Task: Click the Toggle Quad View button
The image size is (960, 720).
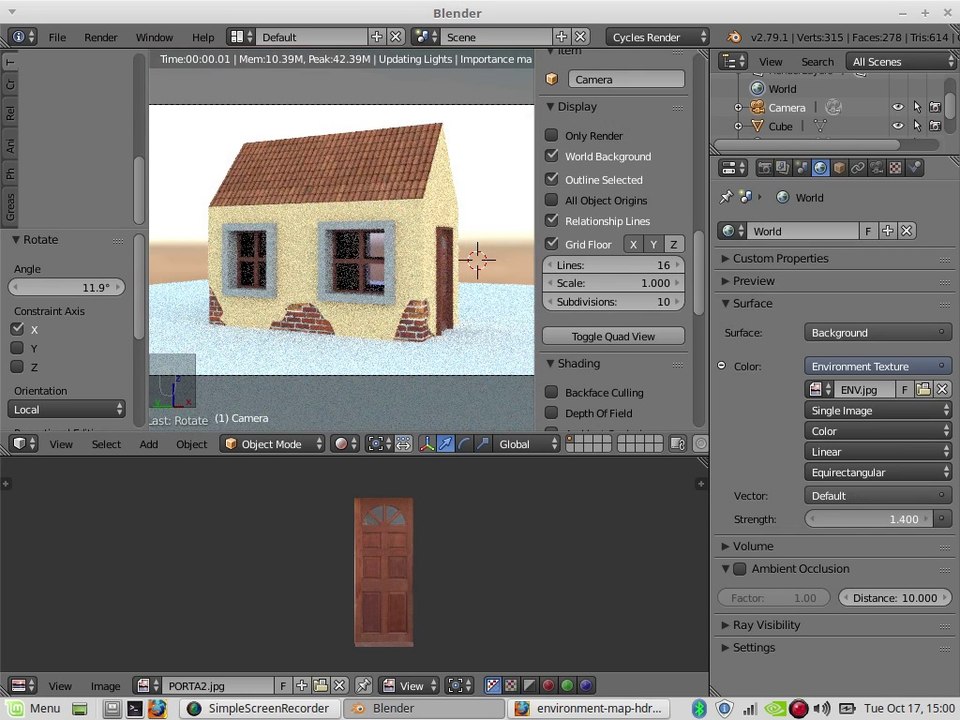Action: (613, 336)
